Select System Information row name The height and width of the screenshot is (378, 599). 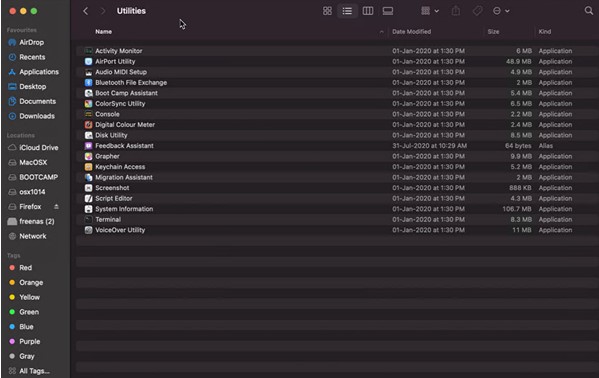pos(124,209)
